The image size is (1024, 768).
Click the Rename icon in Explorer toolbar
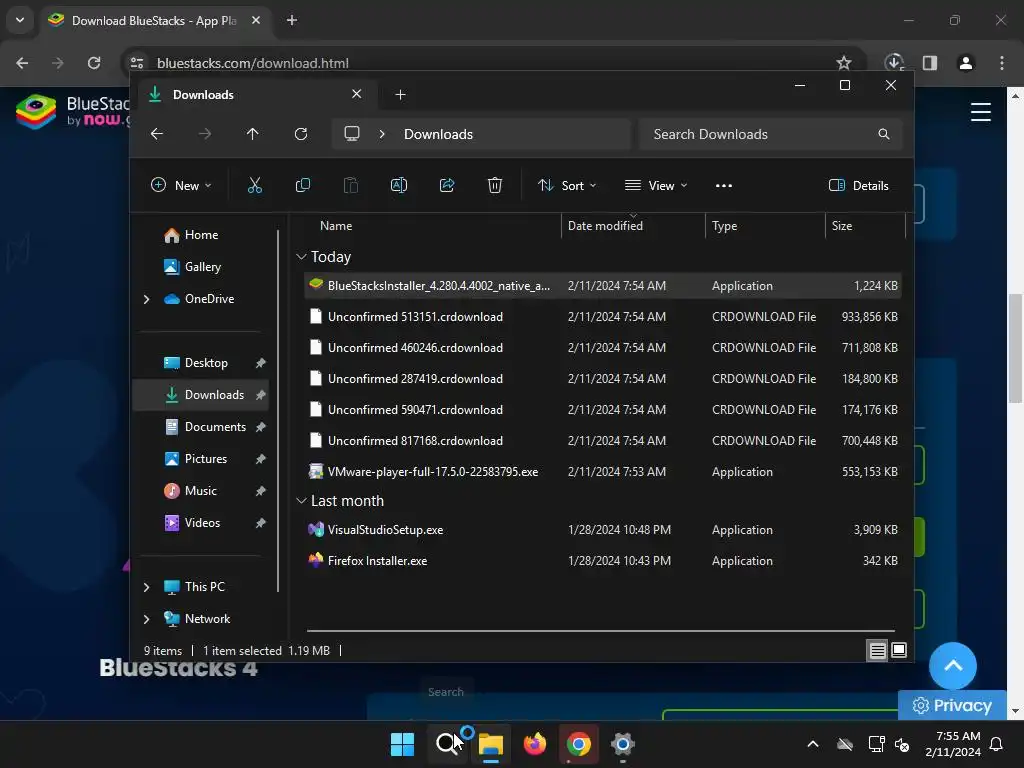[x=399, y=185]
